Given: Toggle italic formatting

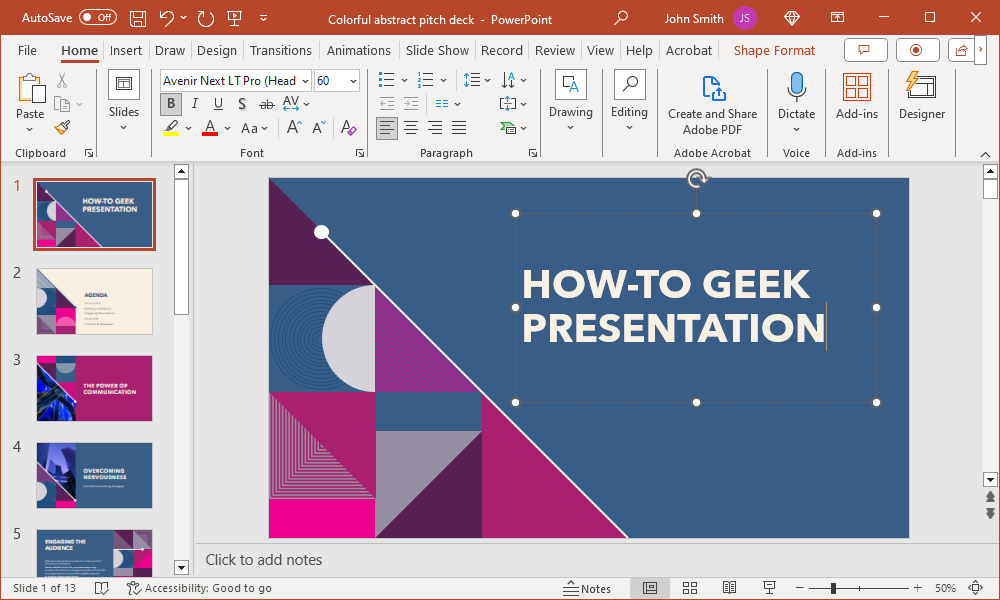Looking at the screenshot, I should [194, 103].
